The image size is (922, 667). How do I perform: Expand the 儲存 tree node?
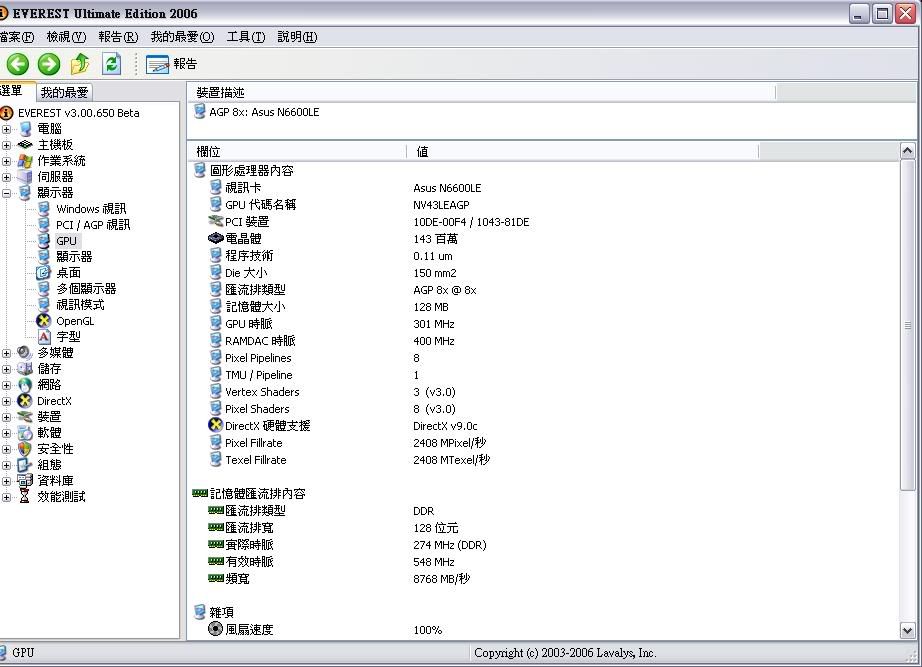pos(6,369)
